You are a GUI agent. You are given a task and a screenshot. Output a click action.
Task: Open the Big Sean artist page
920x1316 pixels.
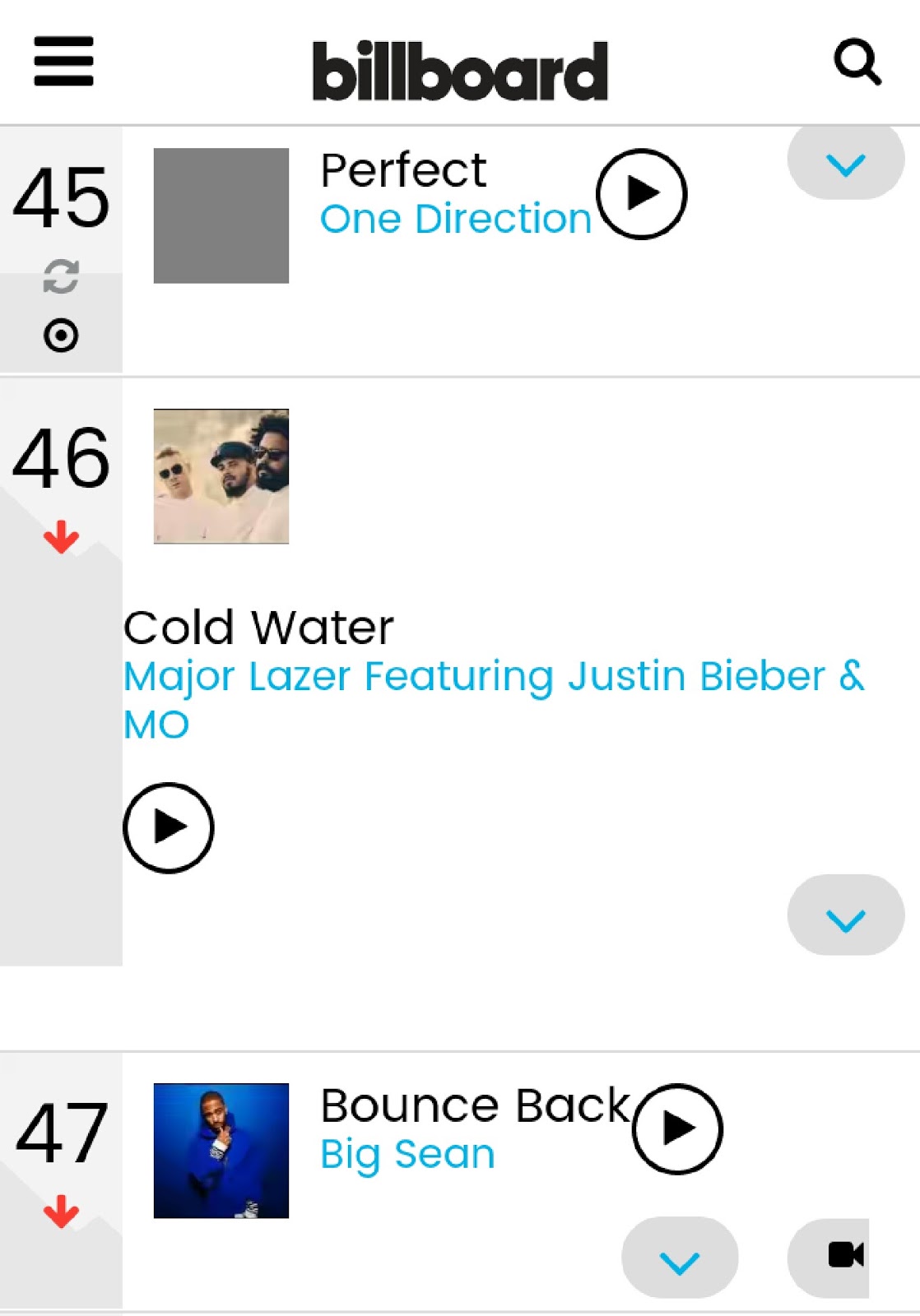[407, 1154]
